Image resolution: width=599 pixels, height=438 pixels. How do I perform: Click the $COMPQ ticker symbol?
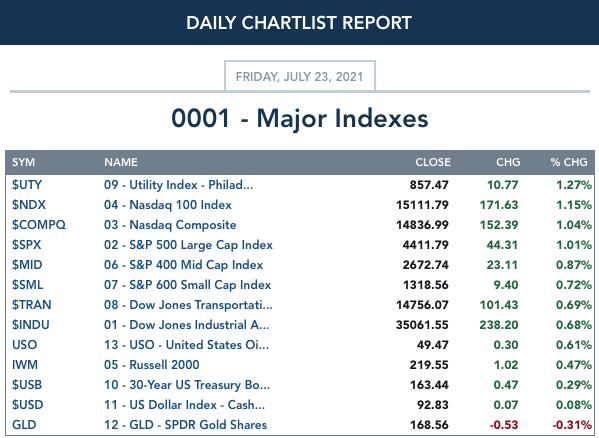pos(39,225)
